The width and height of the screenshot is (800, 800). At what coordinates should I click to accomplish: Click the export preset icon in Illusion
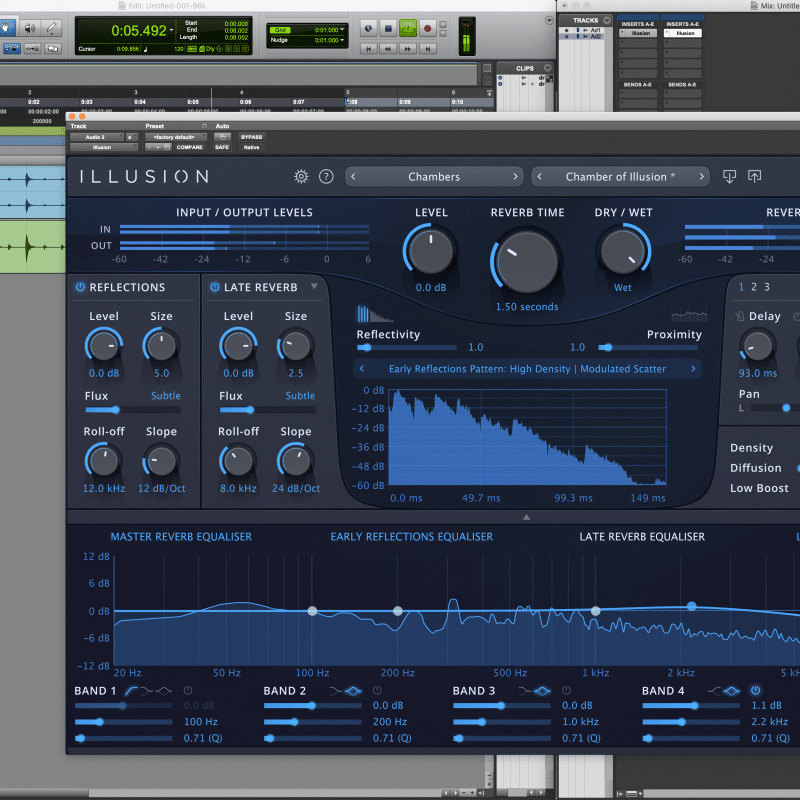coord(755,177)
